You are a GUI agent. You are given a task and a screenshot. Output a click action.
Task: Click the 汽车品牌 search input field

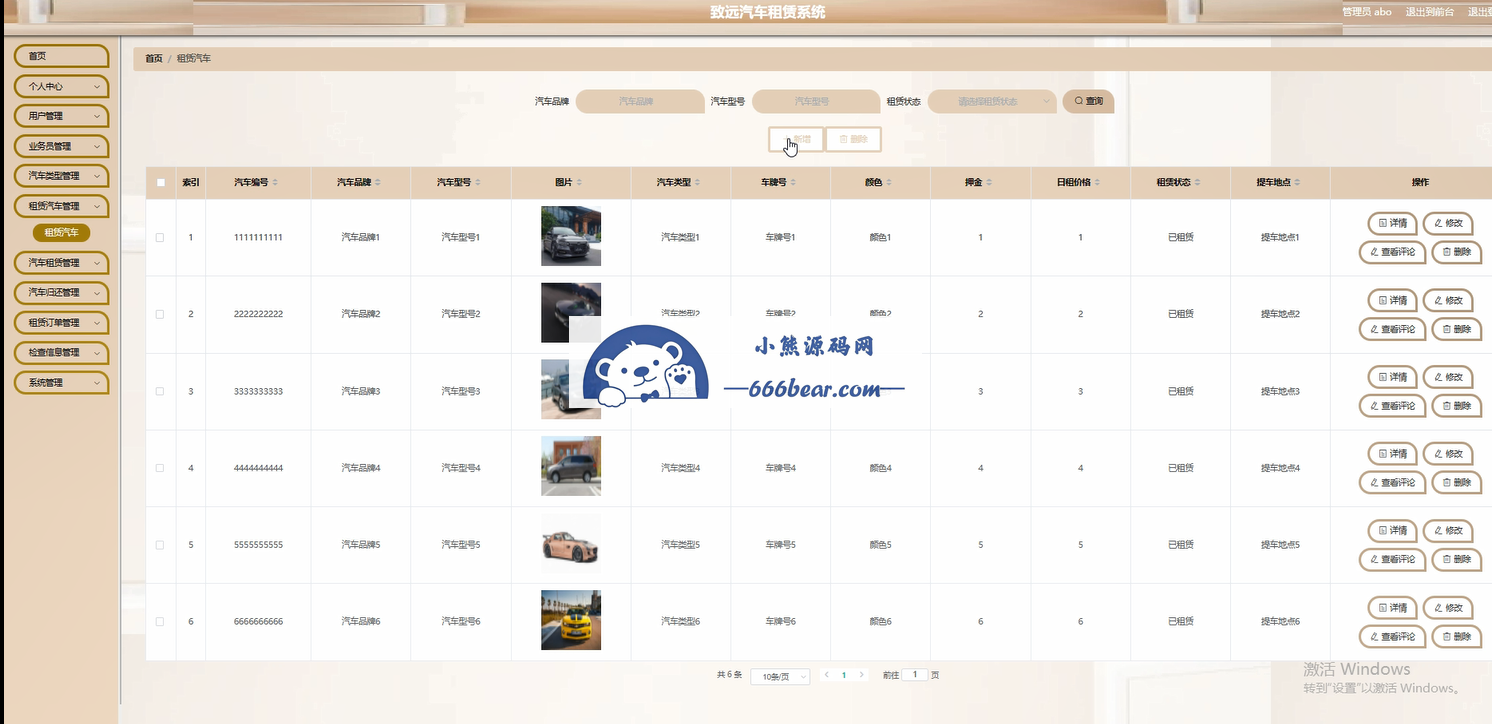(x=640, y=101)
